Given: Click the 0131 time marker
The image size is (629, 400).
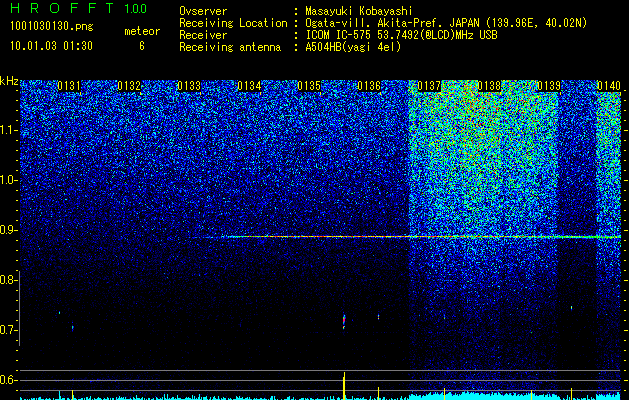Looking at the screenshot, I should coord(69,86).
